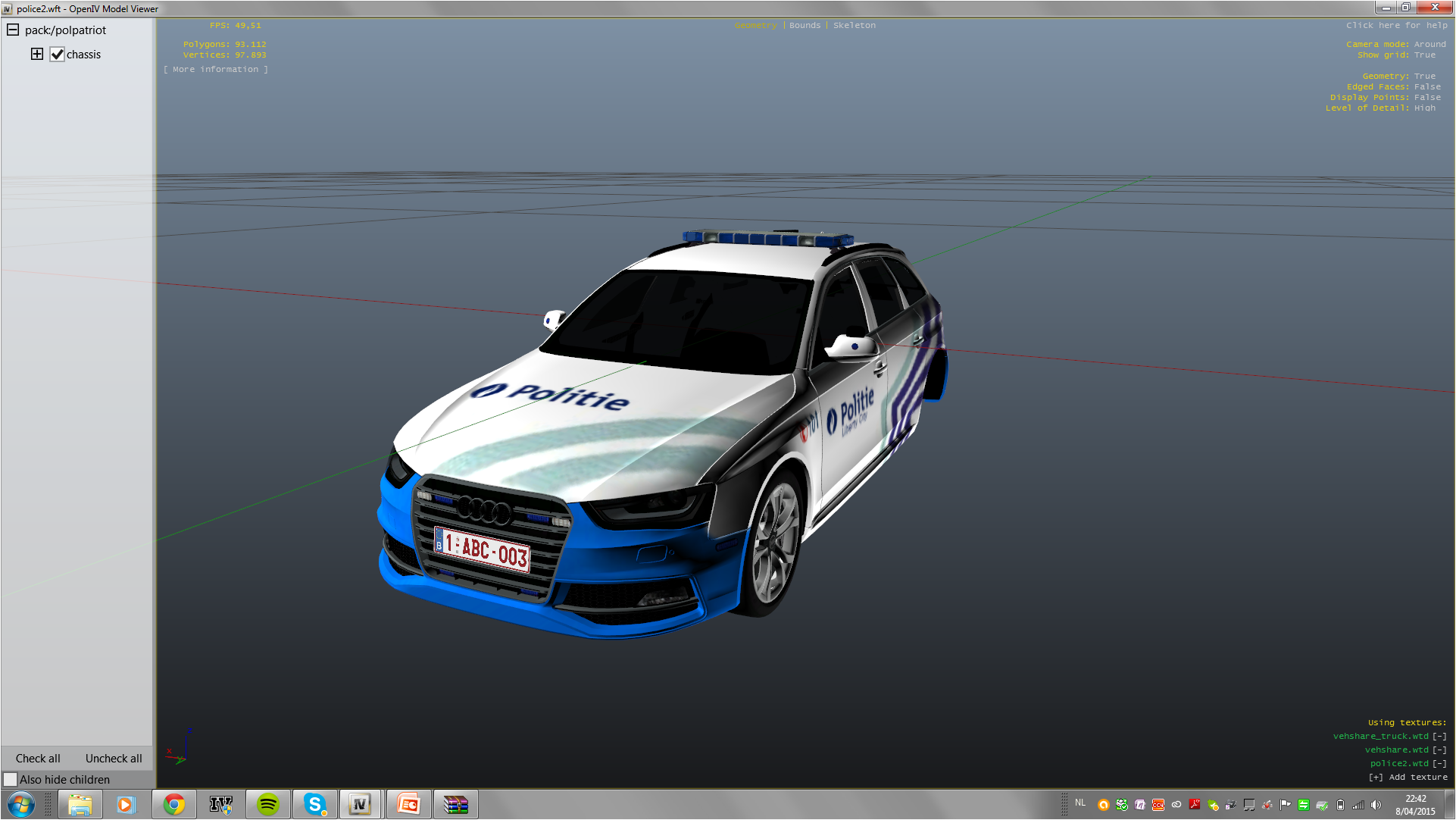The image size is (1456, 820).
Task: Open PowerPoint from the taskbar
Action: click(408, 804)
